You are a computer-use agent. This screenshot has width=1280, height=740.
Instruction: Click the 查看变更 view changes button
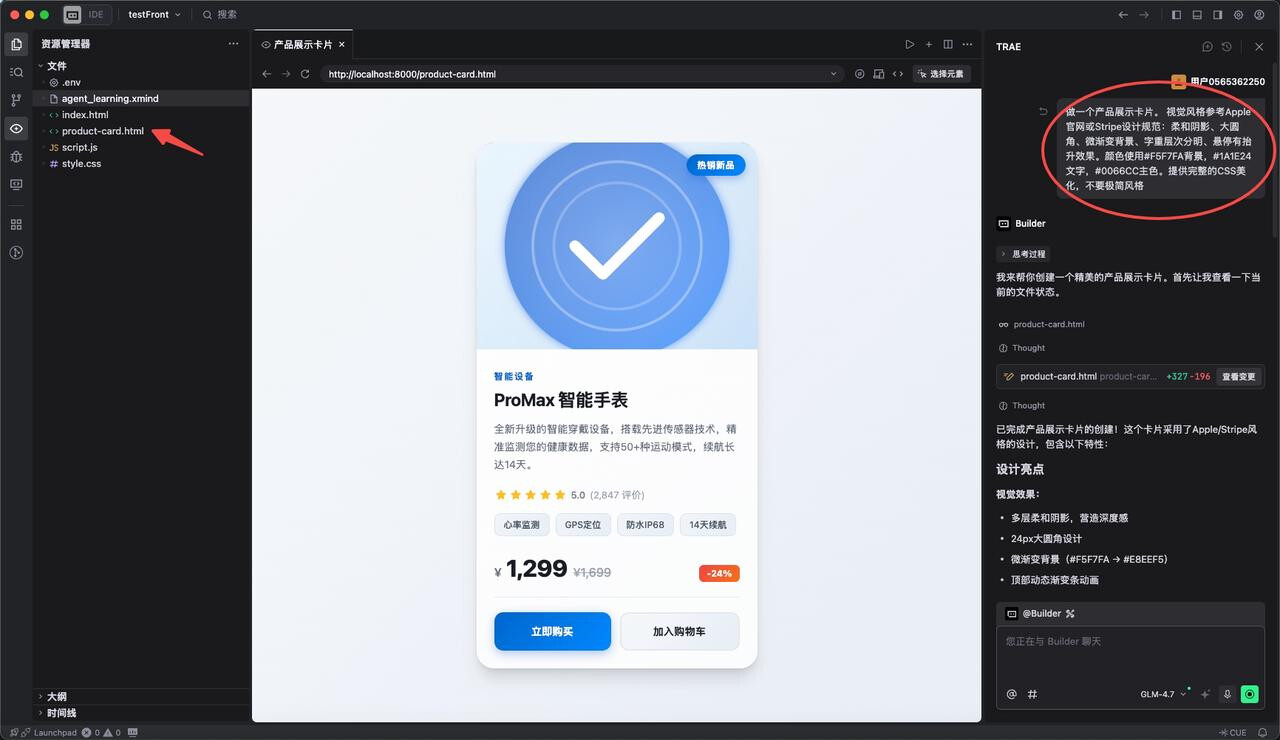pyautogui.click(x=1238, y=377)
